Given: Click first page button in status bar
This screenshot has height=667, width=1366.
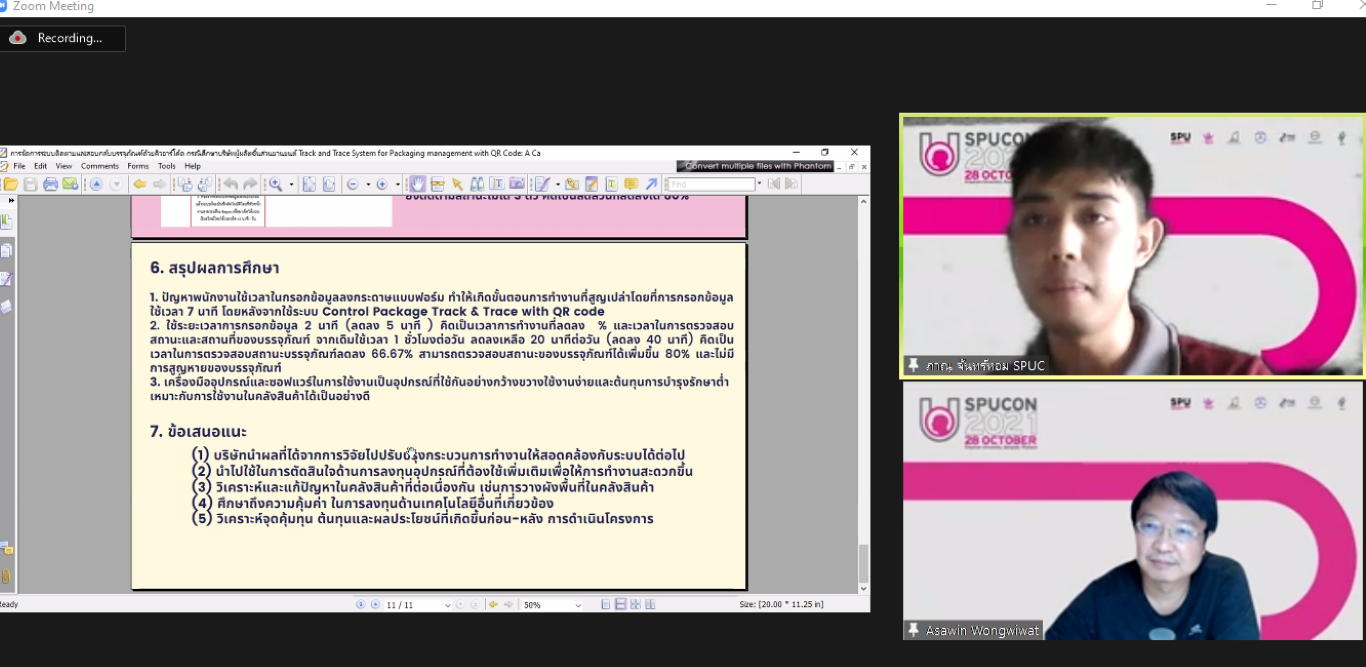Looking at the screenshot, I should [x=361, y=605].
